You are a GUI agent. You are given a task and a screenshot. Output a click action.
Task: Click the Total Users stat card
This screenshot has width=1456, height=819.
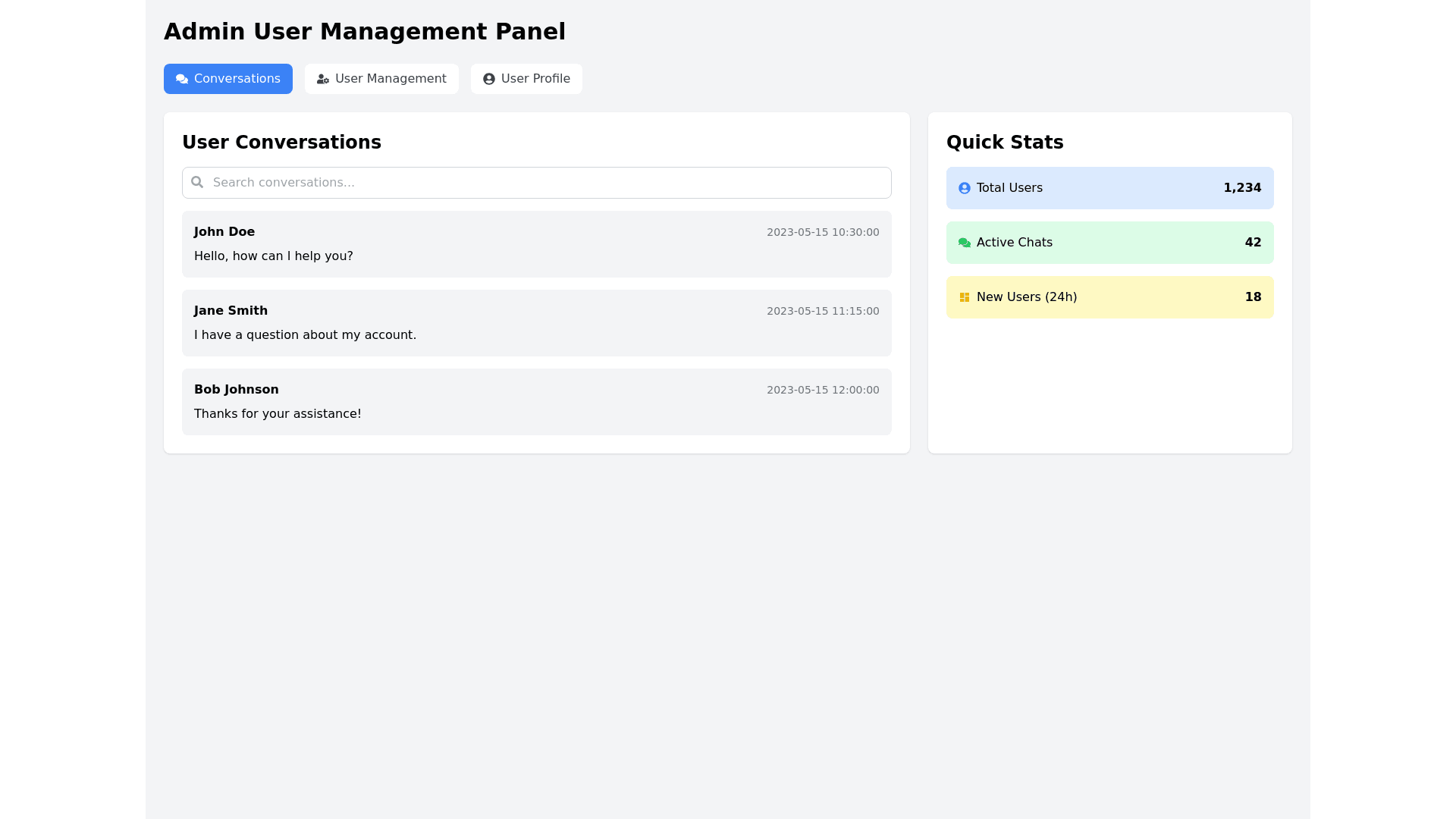1109,188
